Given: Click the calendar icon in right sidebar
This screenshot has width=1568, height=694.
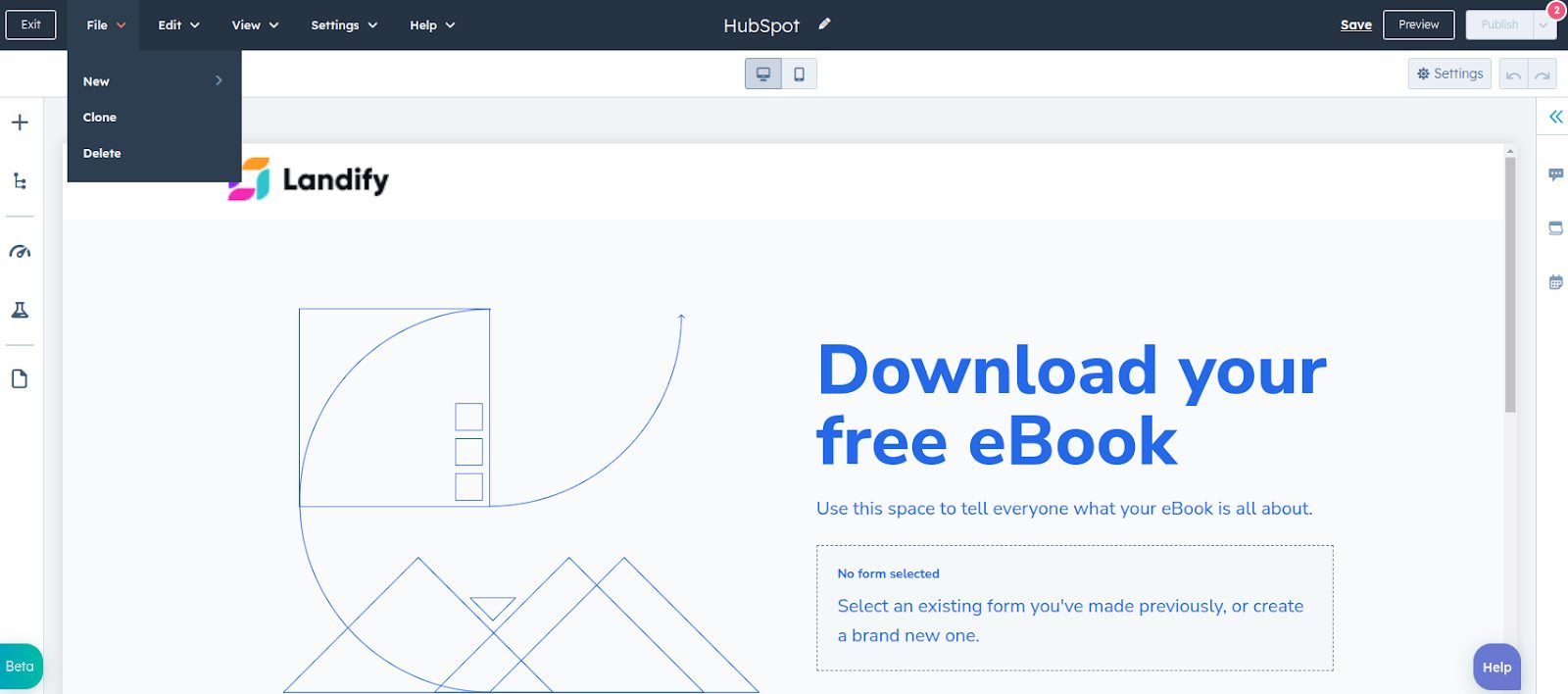Looking at the screenshot, I should point(1555,282).
